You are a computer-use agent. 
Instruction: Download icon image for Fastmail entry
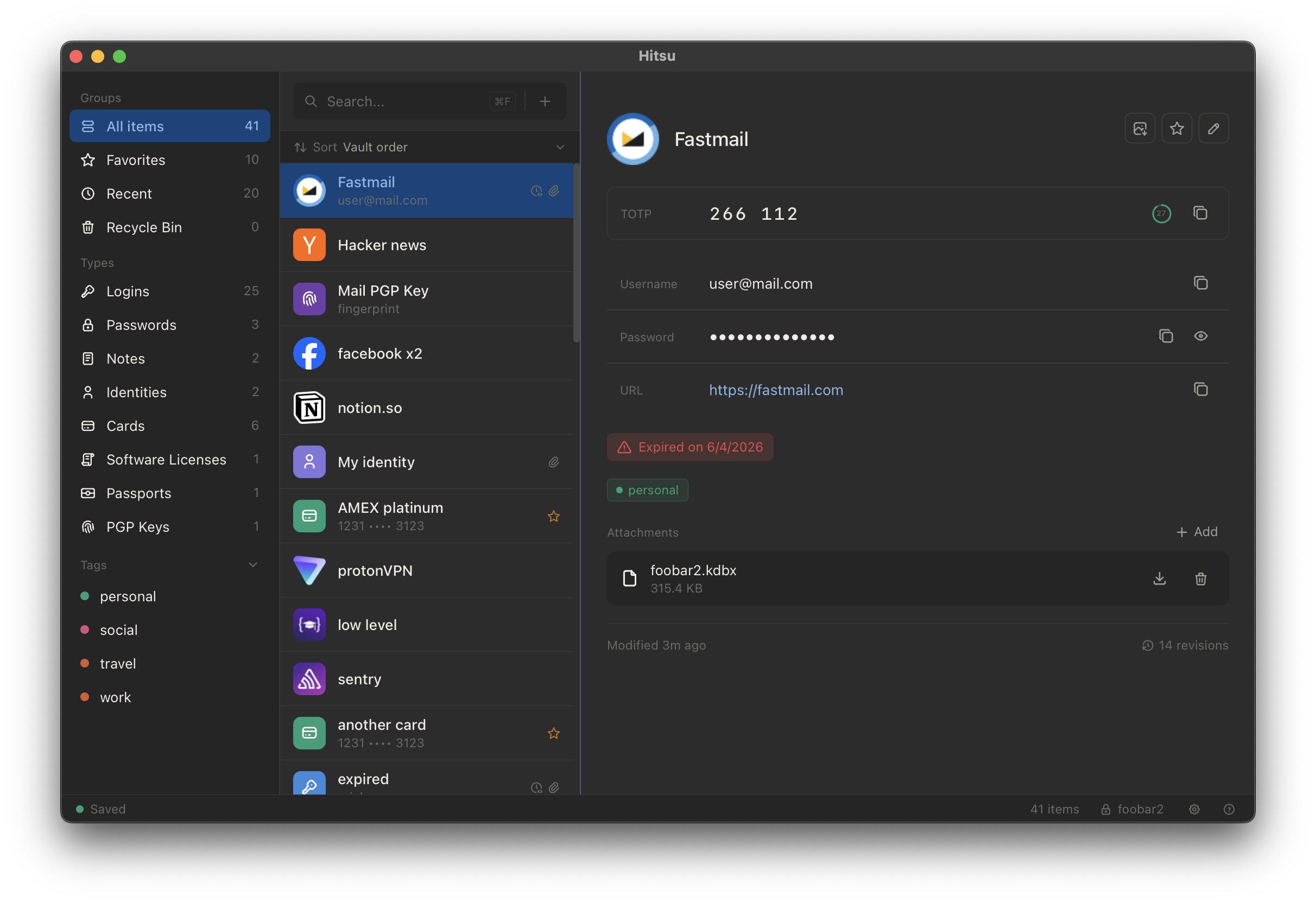1140,129
